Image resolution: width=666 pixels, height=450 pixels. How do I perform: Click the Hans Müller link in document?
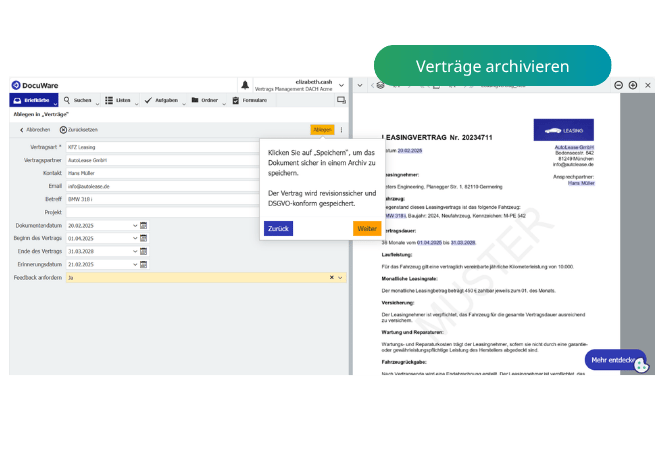[x=581, y=183]
